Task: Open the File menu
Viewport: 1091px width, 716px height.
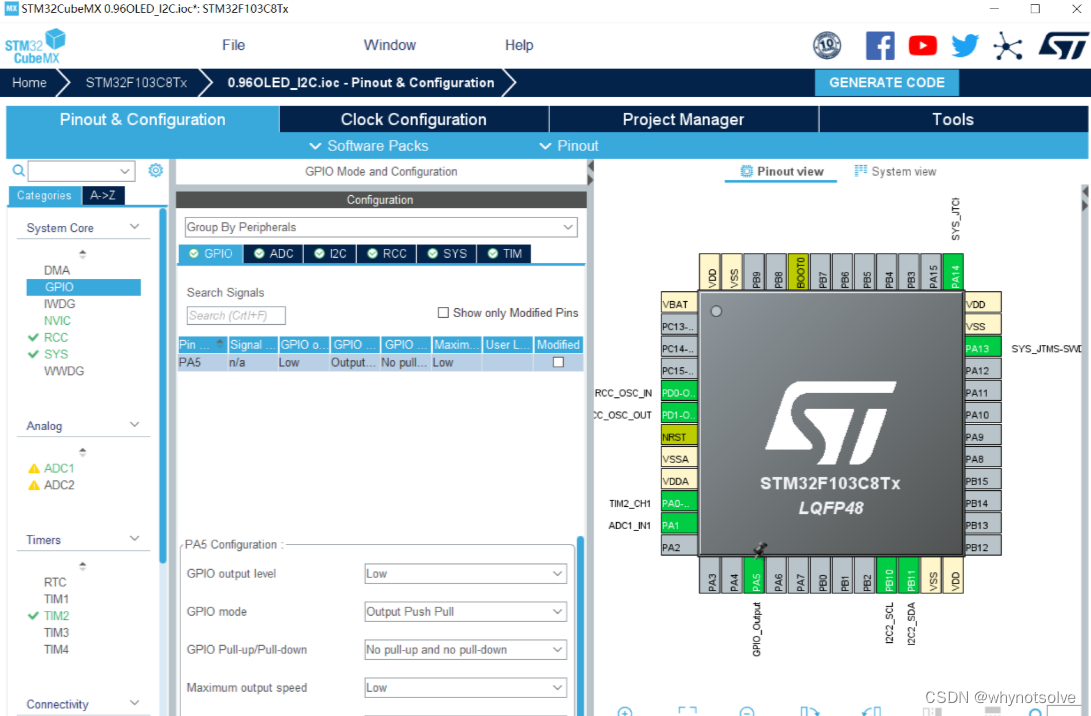Action: point(233,45)
